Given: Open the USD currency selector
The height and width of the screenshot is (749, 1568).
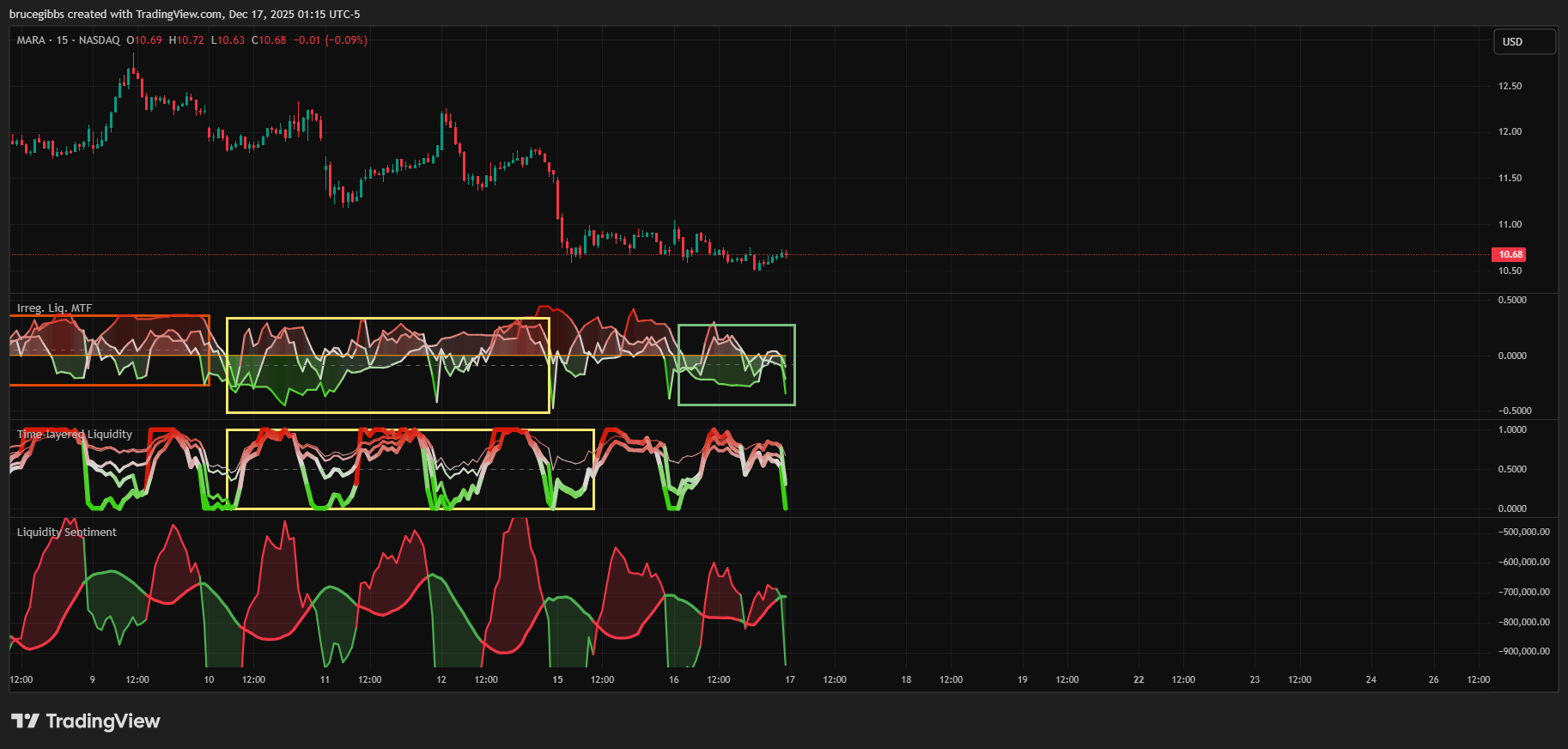Looking at the screenshot, I should pyautogui.click(x=1523, y=42).
